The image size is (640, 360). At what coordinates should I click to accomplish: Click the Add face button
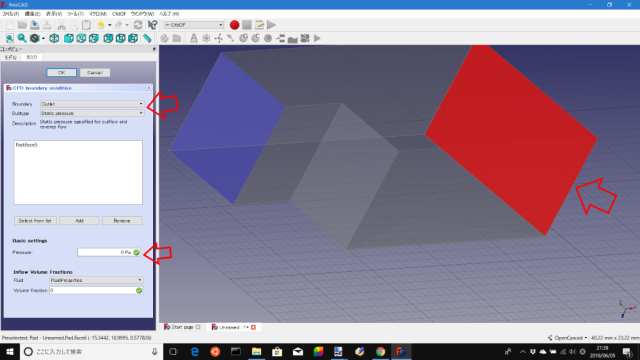click(79, 221)
